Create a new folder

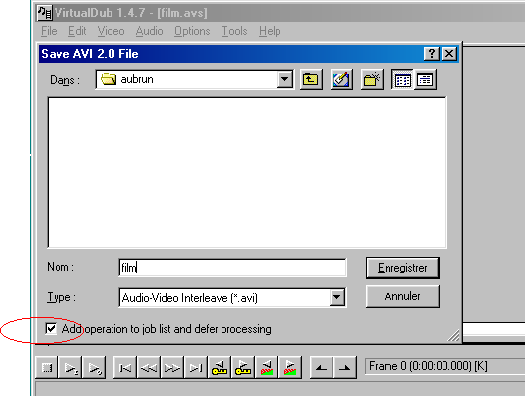coord(372,80)
